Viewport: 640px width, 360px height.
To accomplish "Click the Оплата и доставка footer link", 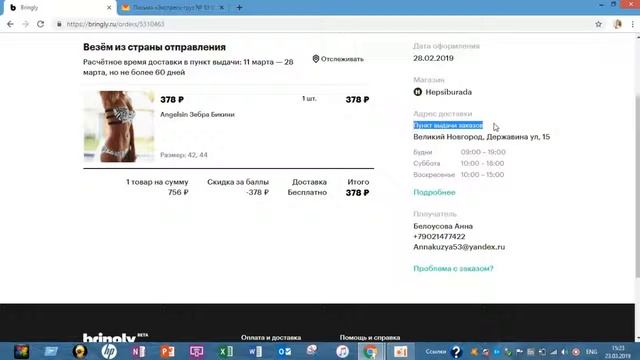I will [x=271, y=338].
